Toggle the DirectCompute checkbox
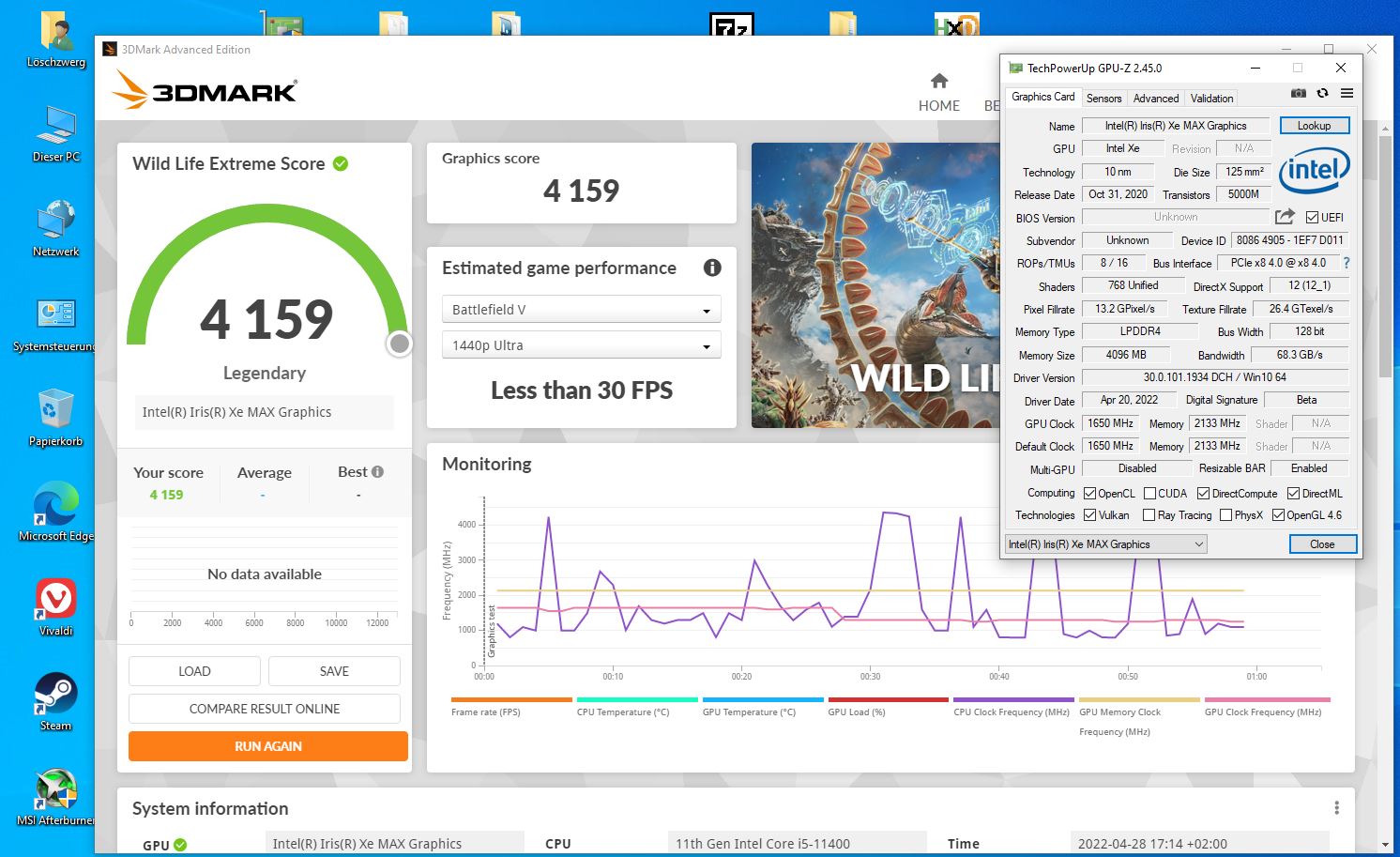1400x857 pixels. point(1203,493)
